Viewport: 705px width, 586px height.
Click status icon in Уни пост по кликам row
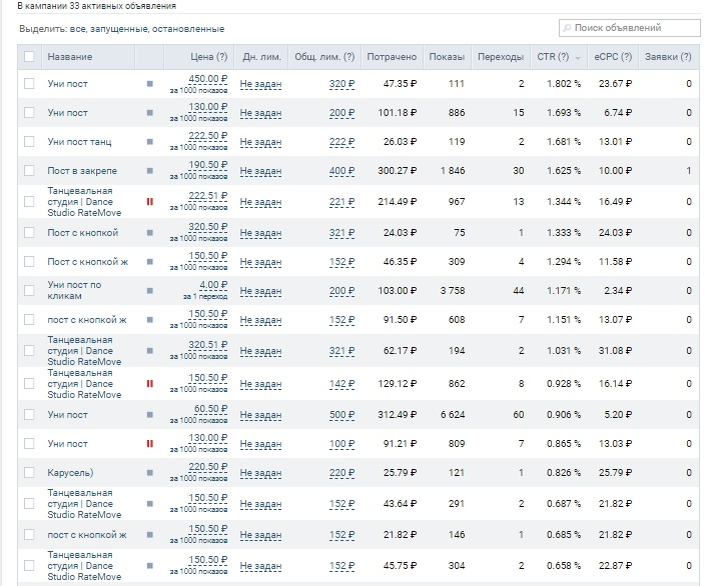[x=150, y=291]
